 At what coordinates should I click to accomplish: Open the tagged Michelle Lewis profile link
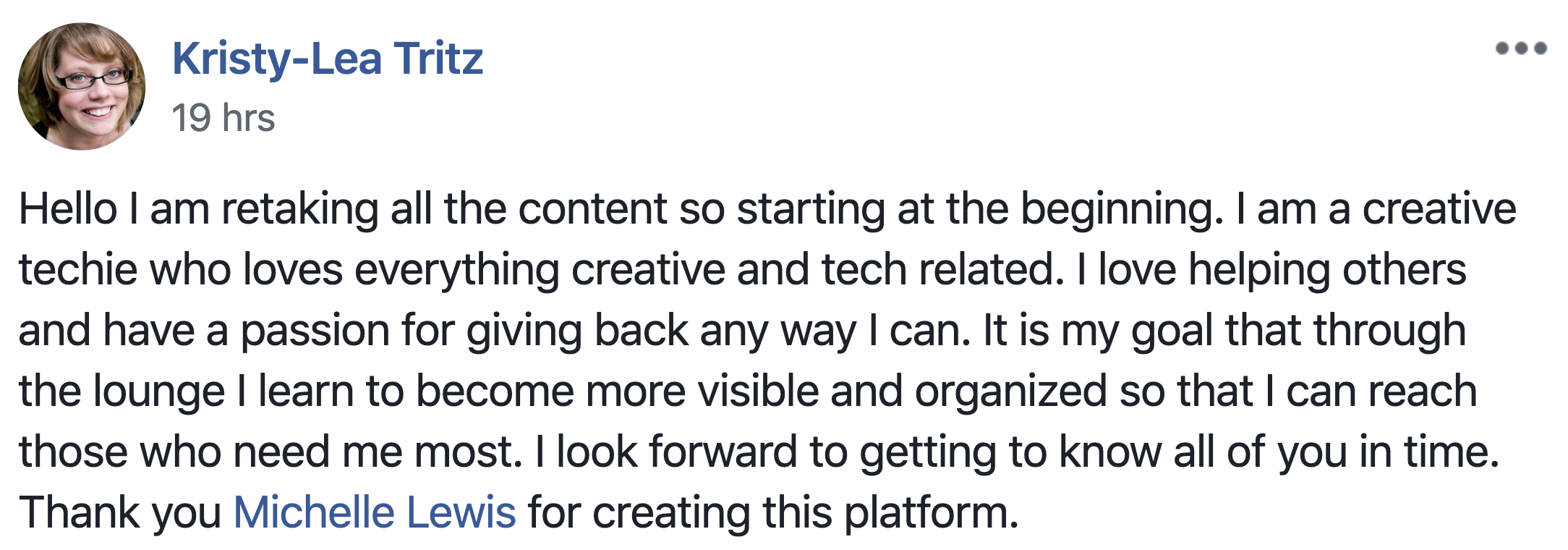pyautogui.click(x=375, y=512)
